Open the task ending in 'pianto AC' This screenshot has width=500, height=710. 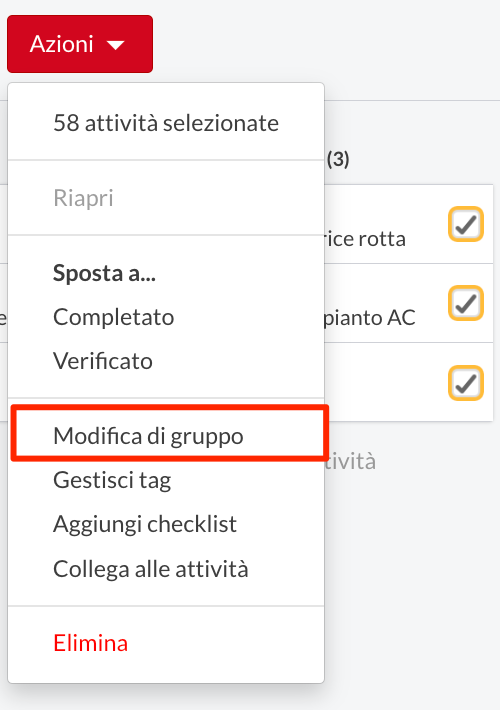[370, 317]
